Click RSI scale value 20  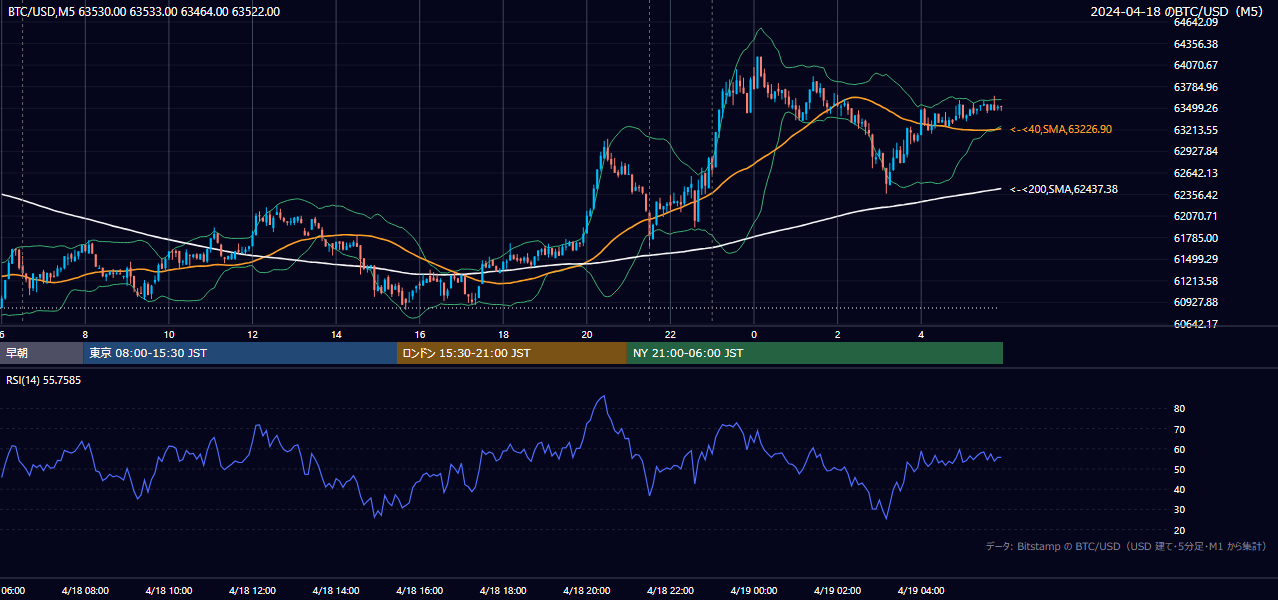click(1179, 530)
